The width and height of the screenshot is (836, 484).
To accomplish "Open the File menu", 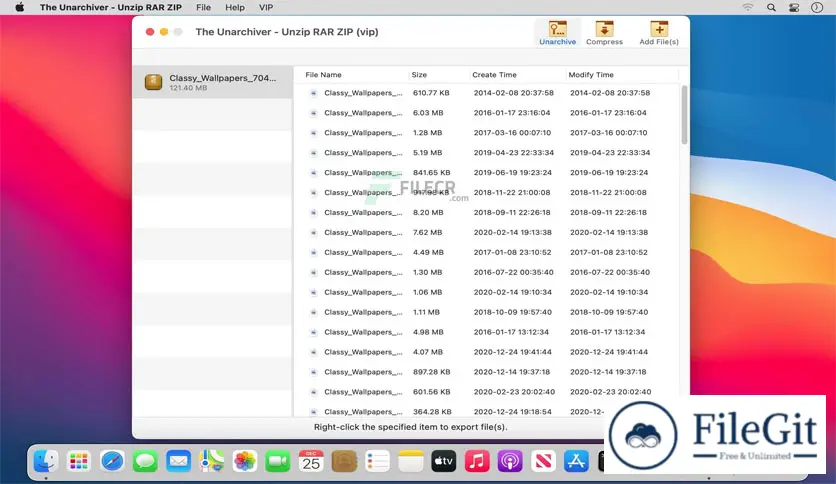I will coord(203,7).
